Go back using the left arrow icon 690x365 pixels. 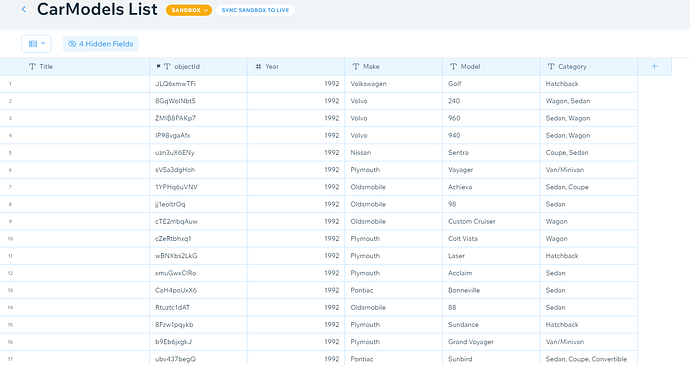tap(24, 9)
